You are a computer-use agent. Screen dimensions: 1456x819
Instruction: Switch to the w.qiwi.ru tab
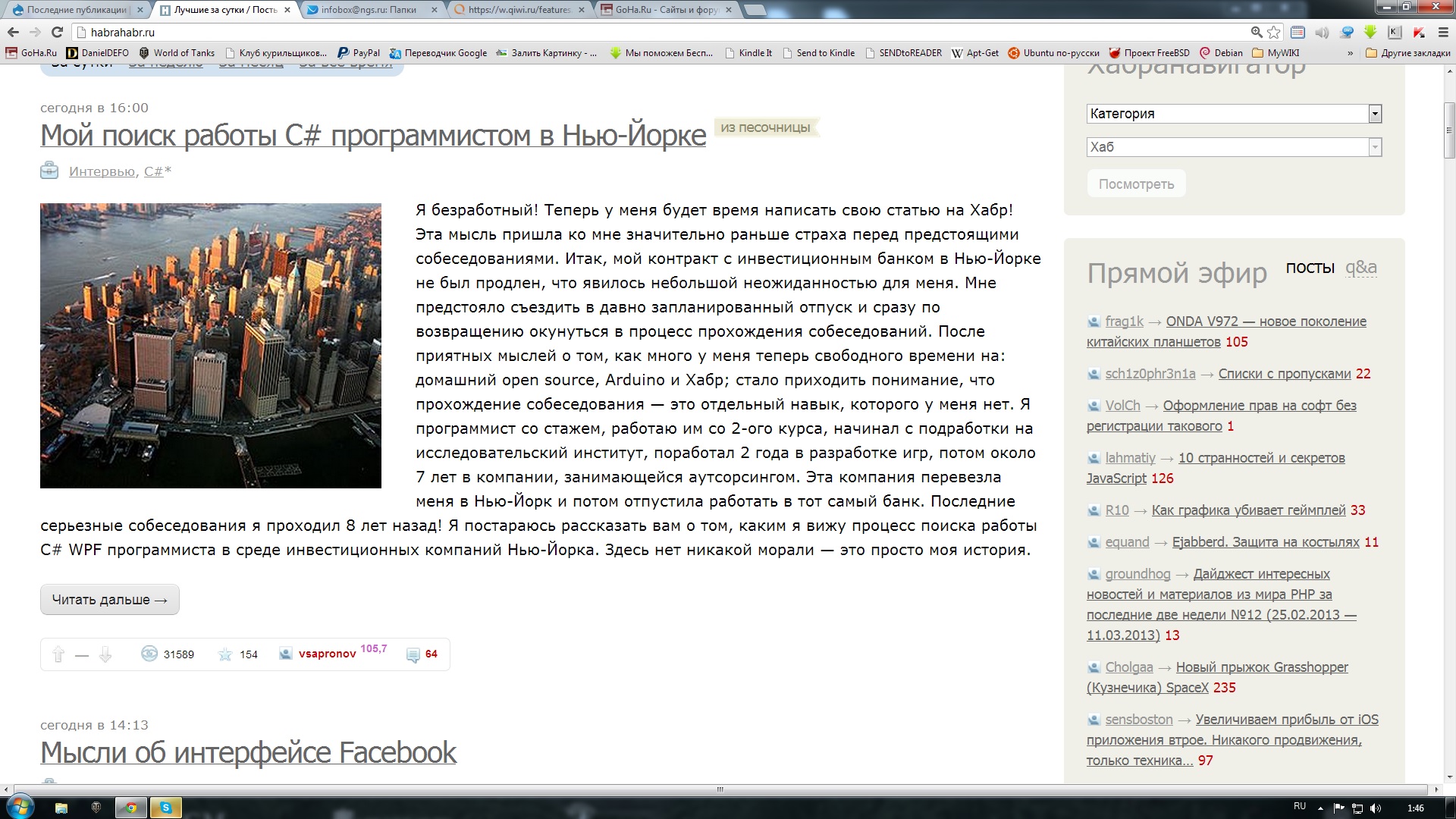pyautogui.click(x=519, y=10)
